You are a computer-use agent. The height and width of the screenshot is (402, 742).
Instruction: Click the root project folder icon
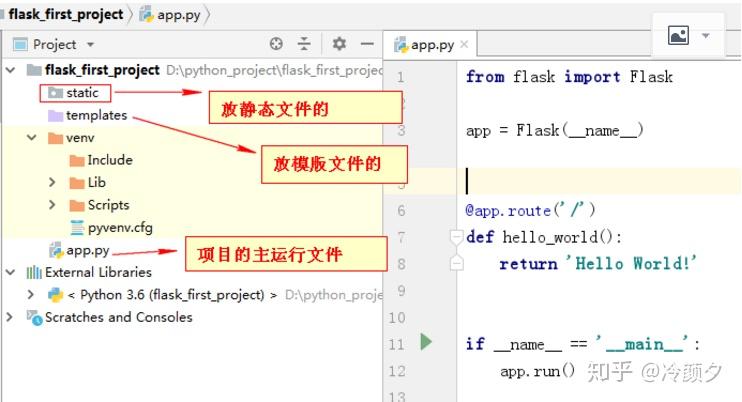point(34,70)
